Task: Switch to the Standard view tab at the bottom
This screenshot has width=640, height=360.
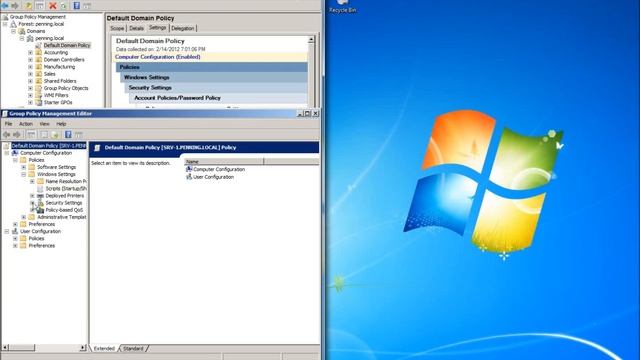Action: click(x=133, y=349)
